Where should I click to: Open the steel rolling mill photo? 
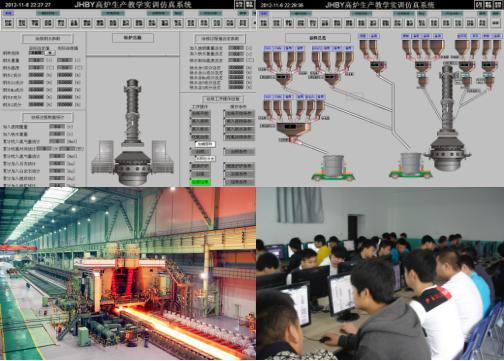pos(128,274)
